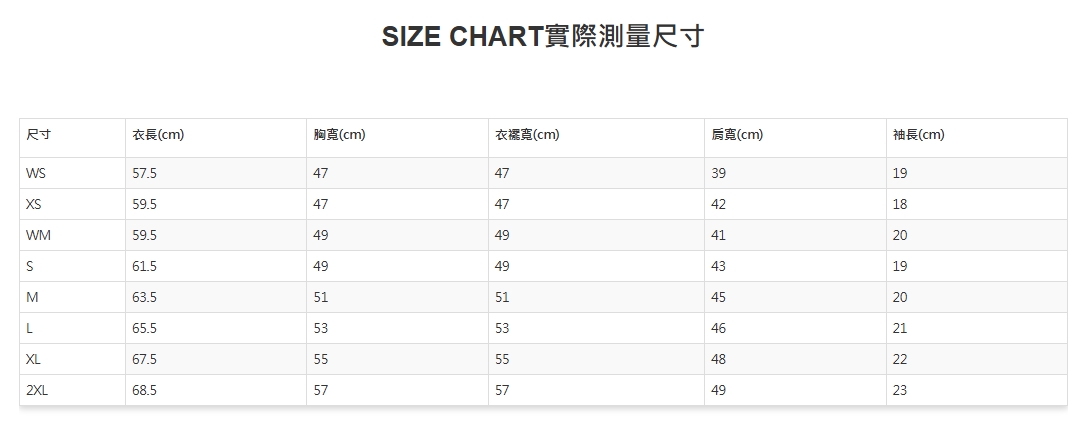Click sleeve length 23 in 2XL row
The image size is (1091, 426).
pos(900,391)
